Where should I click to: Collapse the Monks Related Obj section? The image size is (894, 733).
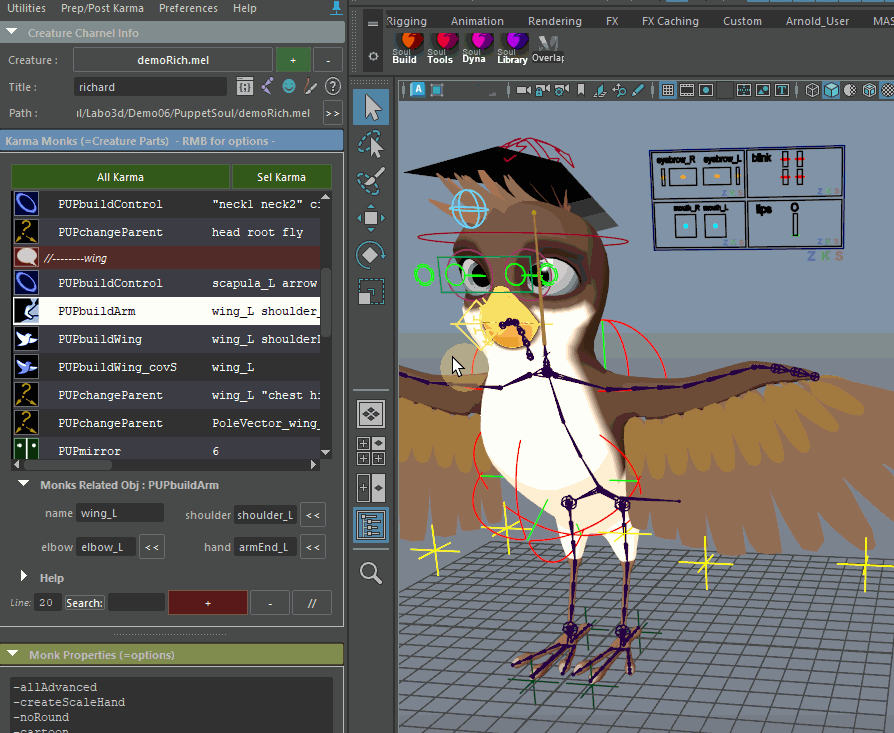[23, 484]
